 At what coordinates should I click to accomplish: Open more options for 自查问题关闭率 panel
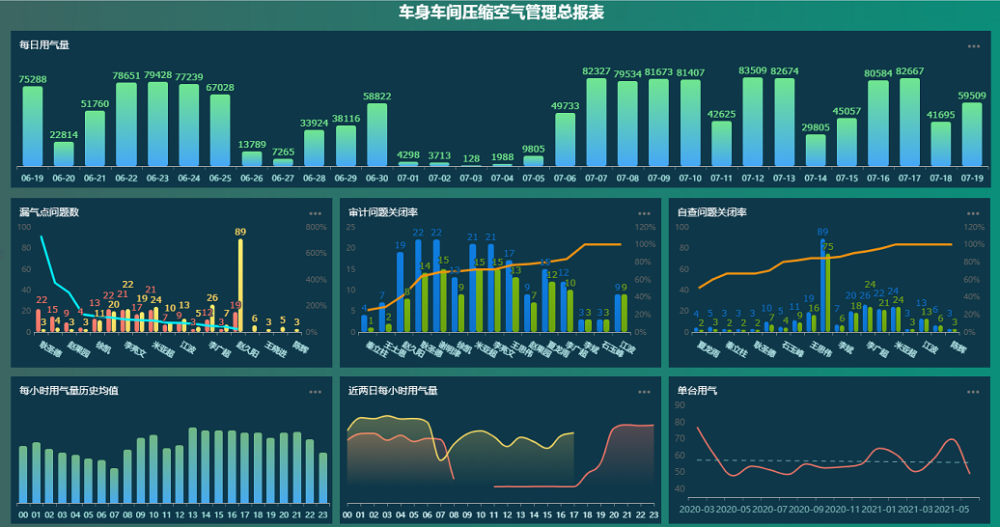coord(973,214)
